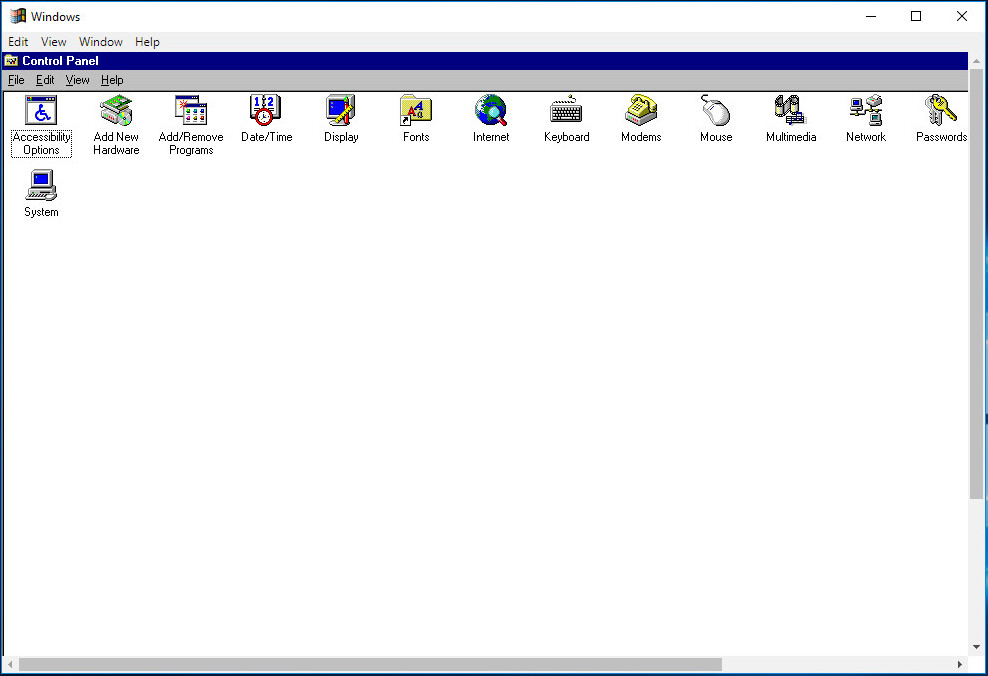Select the Add/Remove Programs icon
This screenshot has width=988, height=676.
point(191,111)
